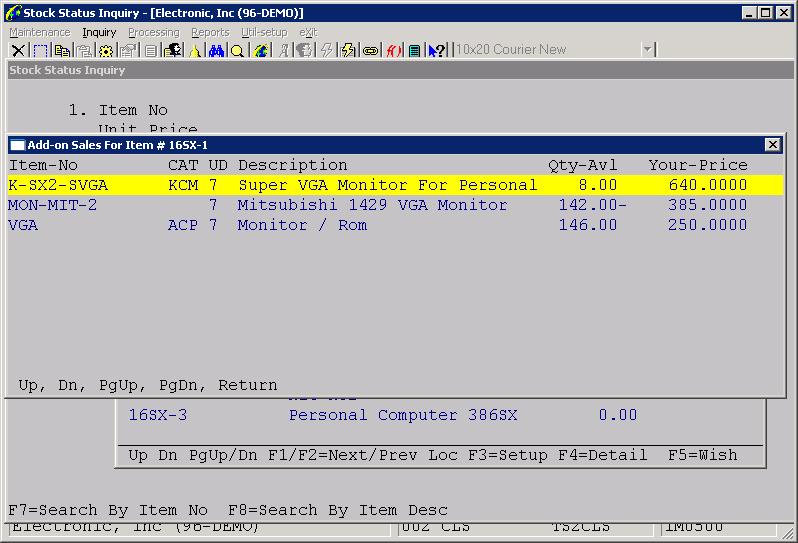Click the greyed globe toolbar icon

[304, 50]
